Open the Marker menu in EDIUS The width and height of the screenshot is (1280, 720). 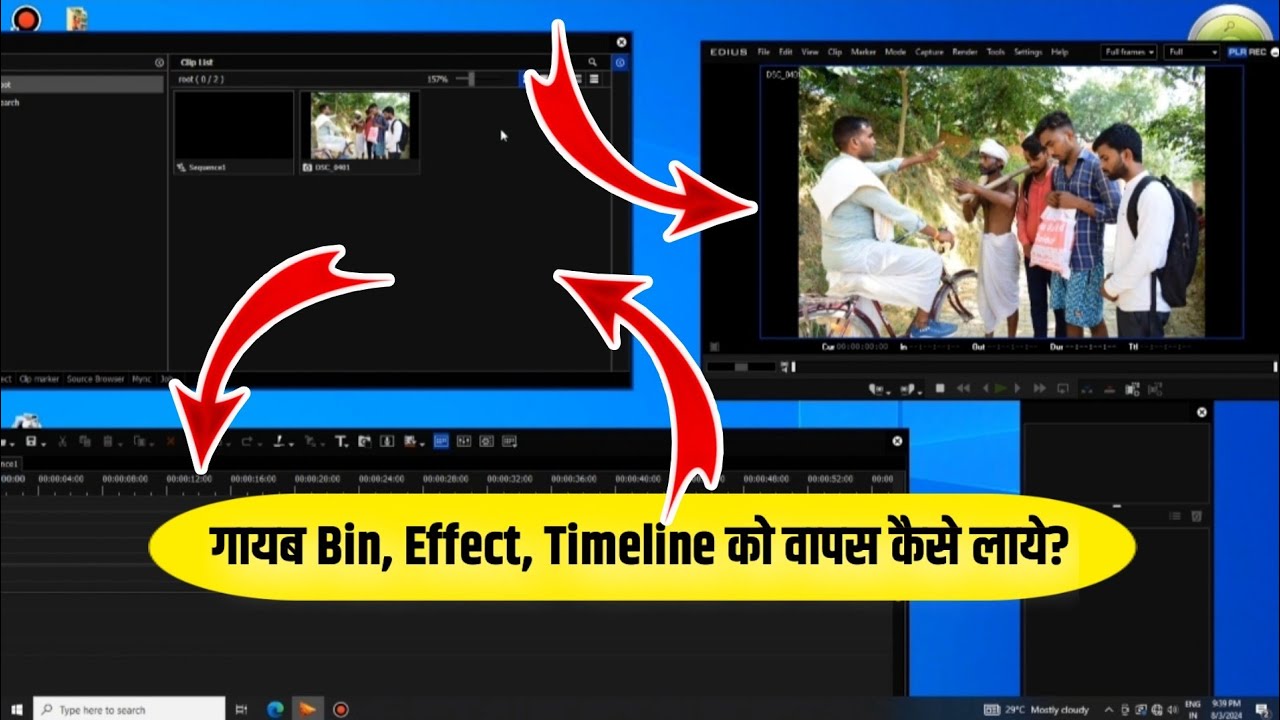pos(863,51)
